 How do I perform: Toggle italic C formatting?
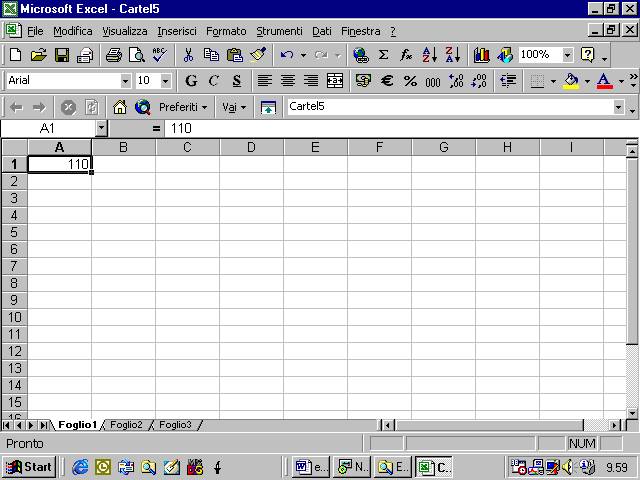click(214, 81)
